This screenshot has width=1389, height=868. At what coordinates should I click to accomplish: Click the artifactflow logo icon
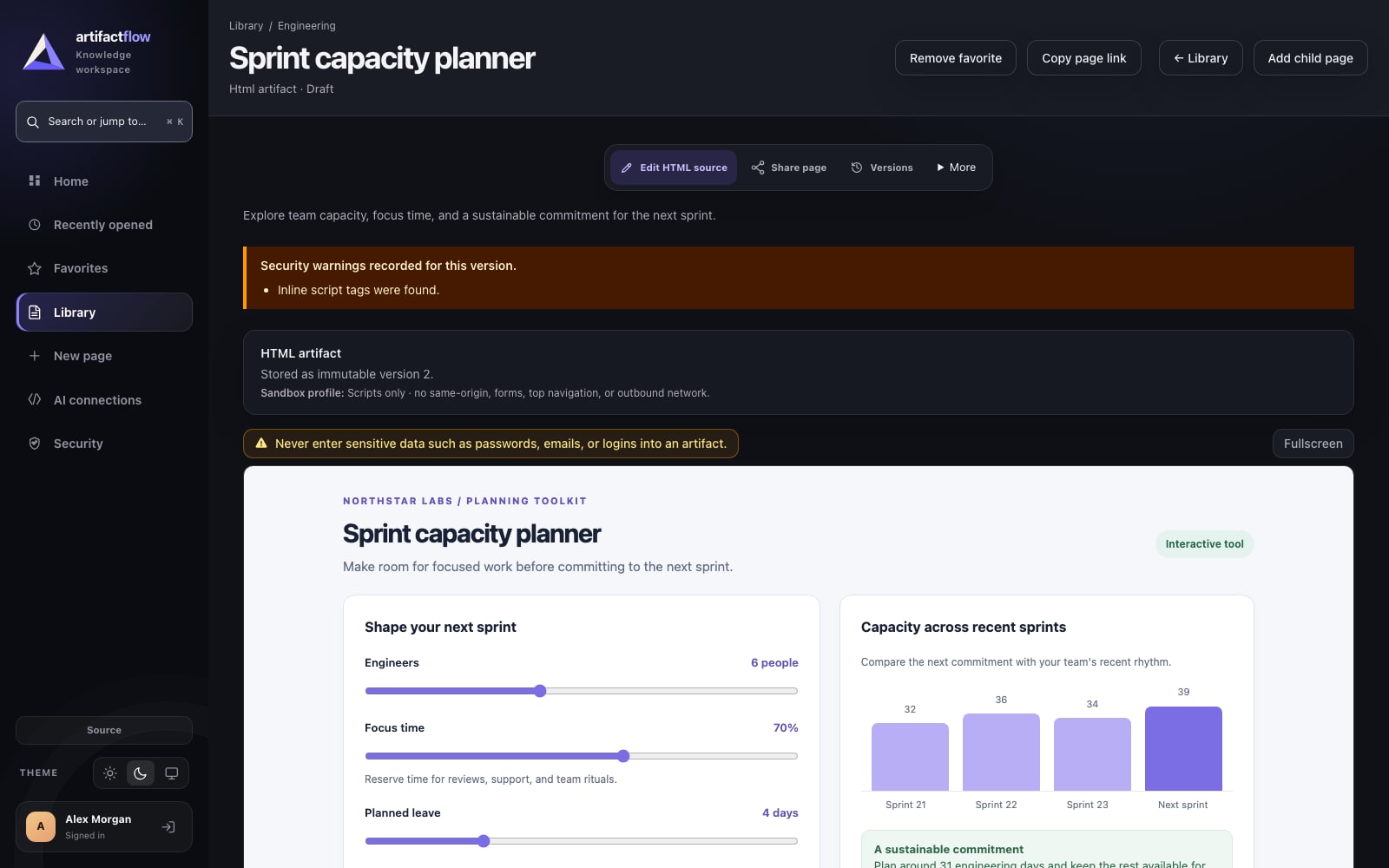pos(43,52)
